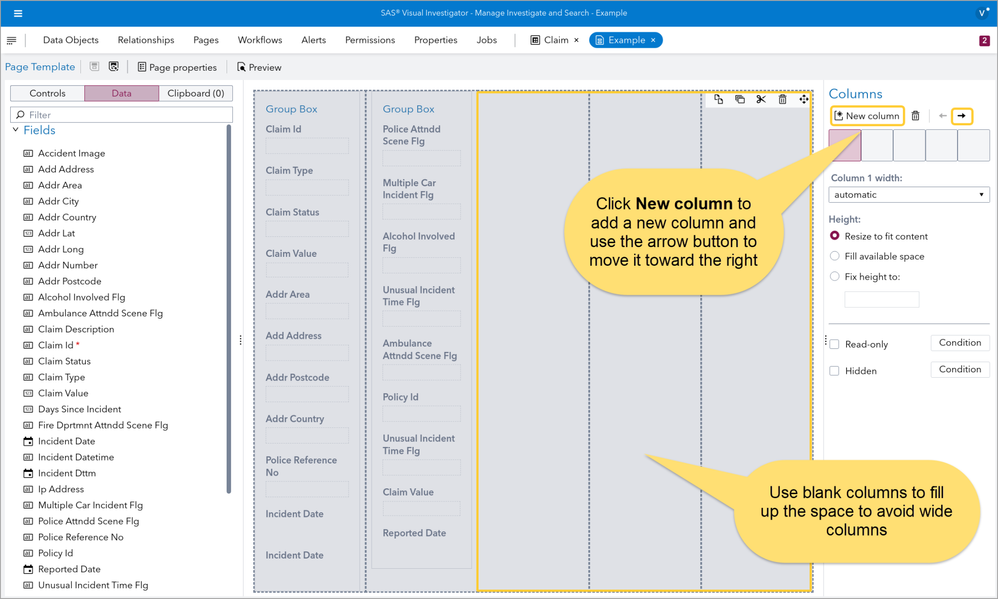
Task: Click Page properties button
Action: point(177,67)
